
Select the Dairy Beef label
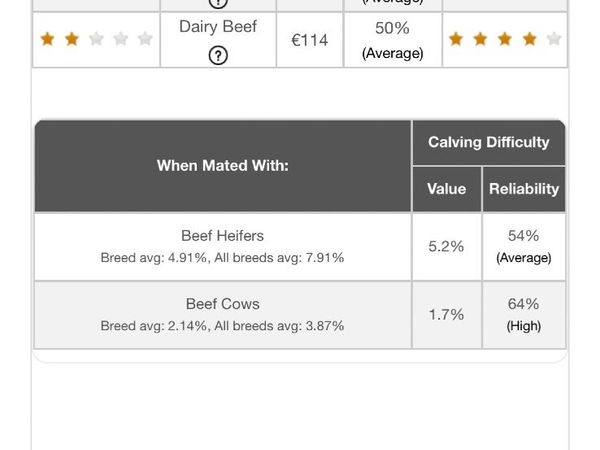[x=218, y=27]
